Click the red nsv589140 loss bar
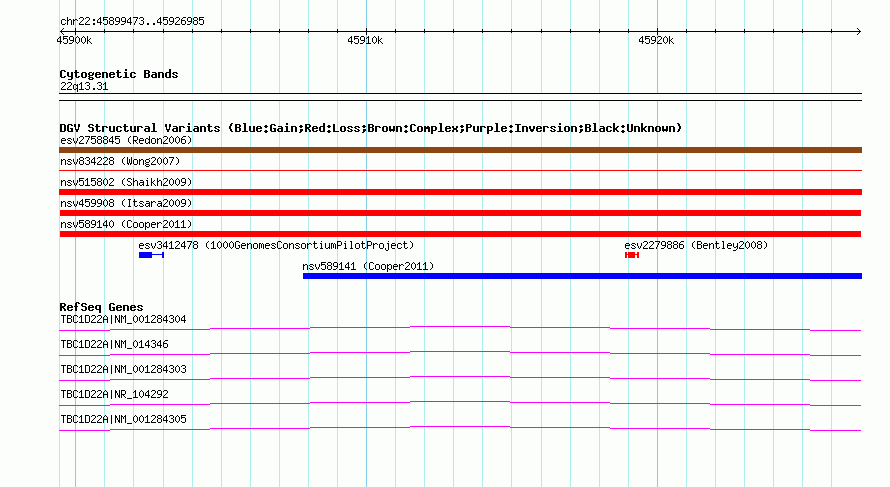Screen dimensions: 890x487 pos(460,234)
